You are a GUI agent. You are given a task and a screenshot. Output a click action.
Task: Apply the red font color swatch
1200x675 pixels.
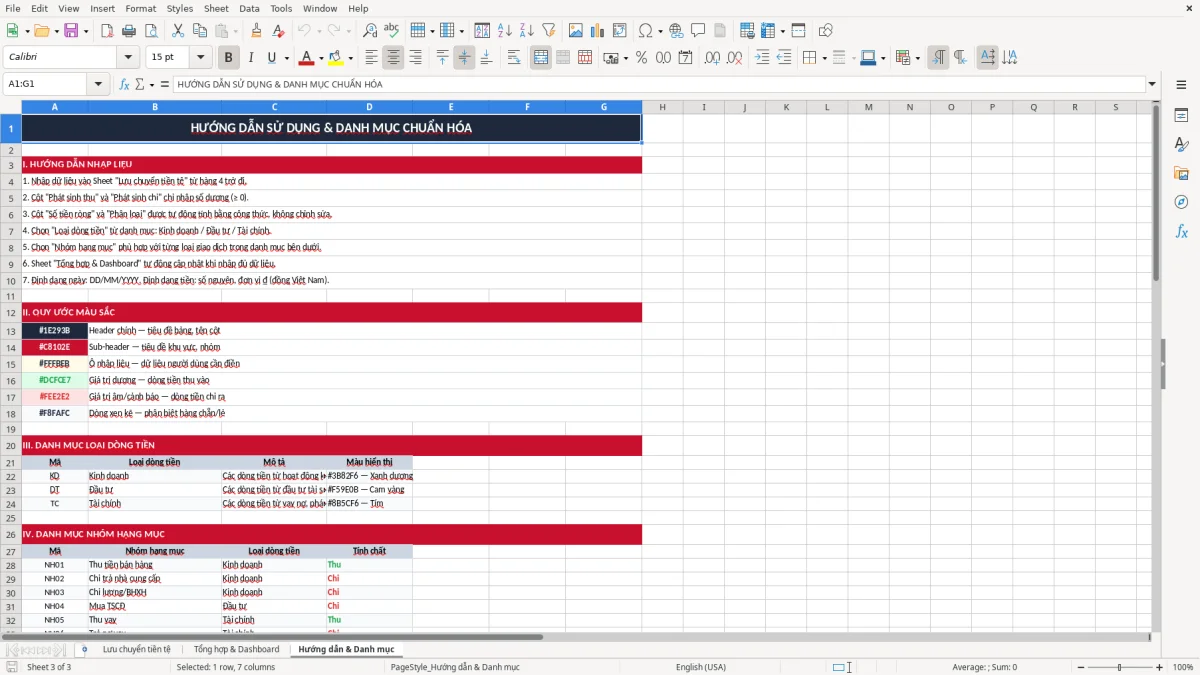pyautogui.click(x=307, y=58)
